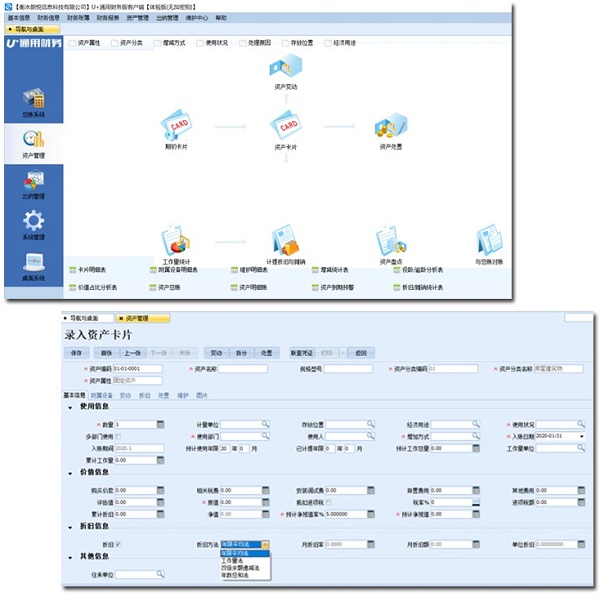This screenshot has width=600, height=597.
Task: Toggle the 折旧 checkbox in depreciation section
Action: pyautogui.click(x=120, y=544)
